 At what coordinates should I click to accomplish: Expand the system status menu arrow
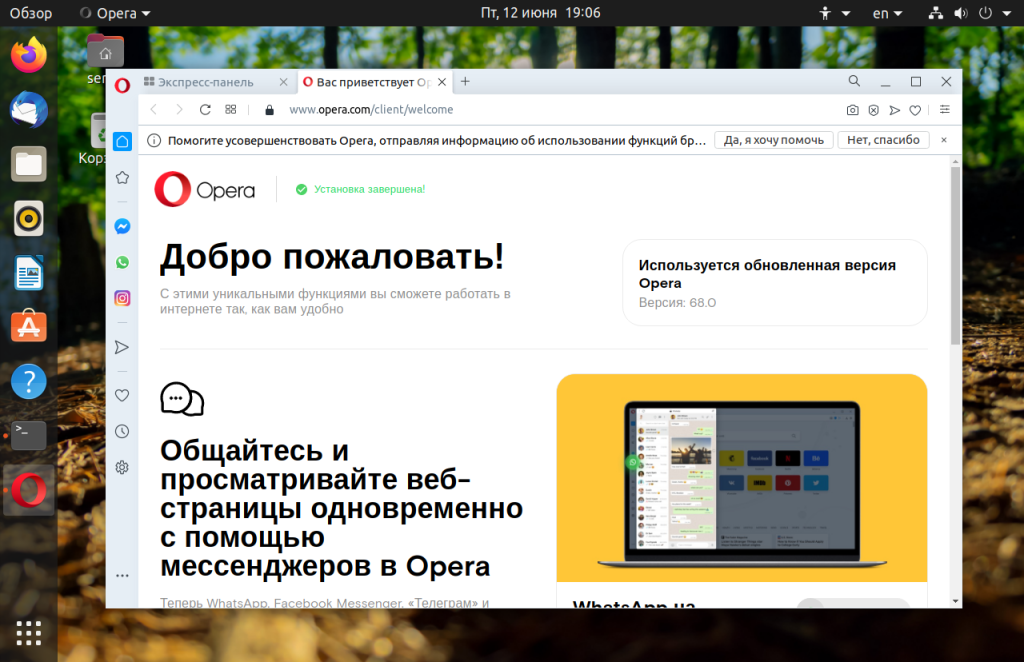click(x=1007, y=13)
